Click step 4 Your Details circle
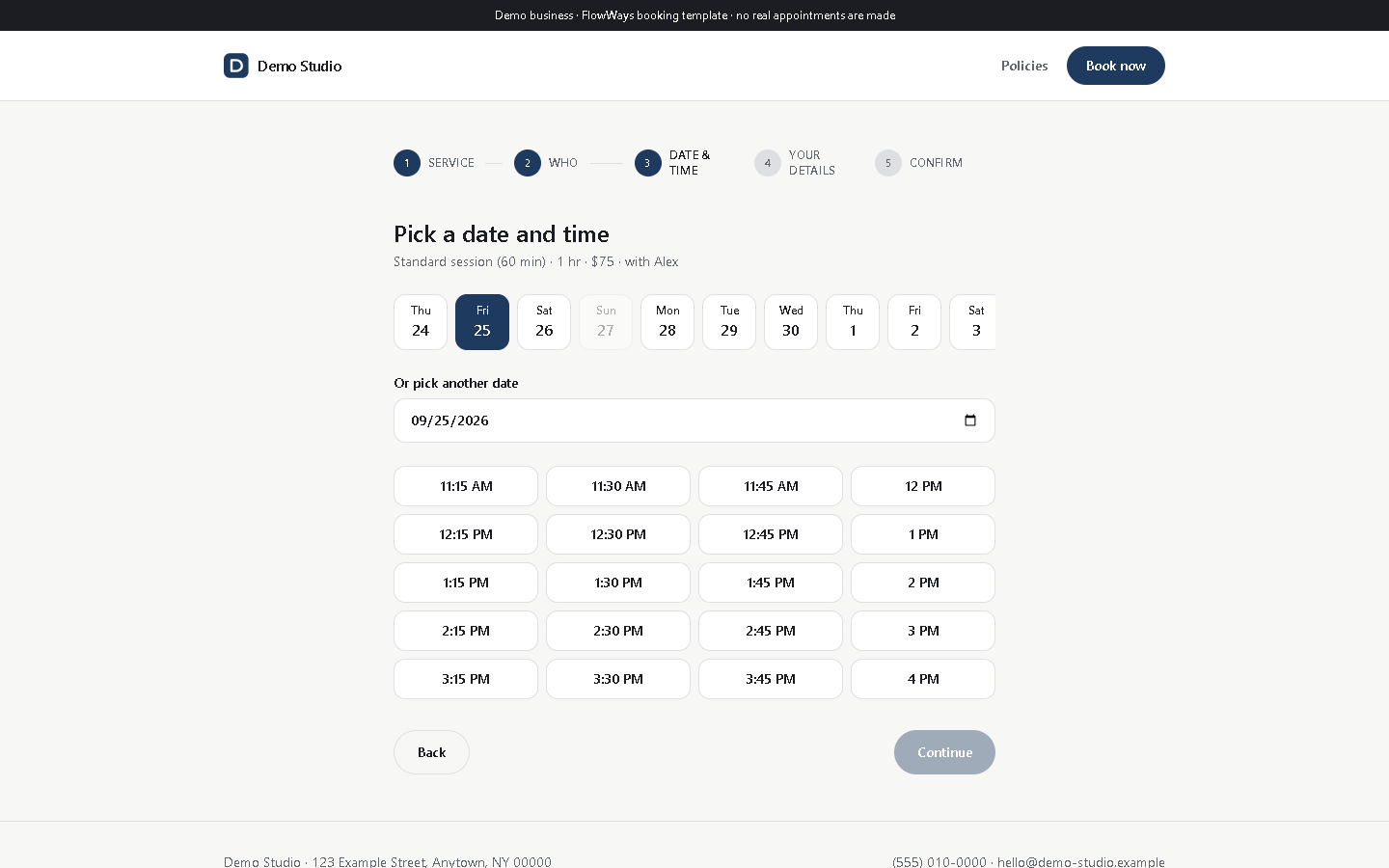This screenshot has height=868, width=1389. 768,163
